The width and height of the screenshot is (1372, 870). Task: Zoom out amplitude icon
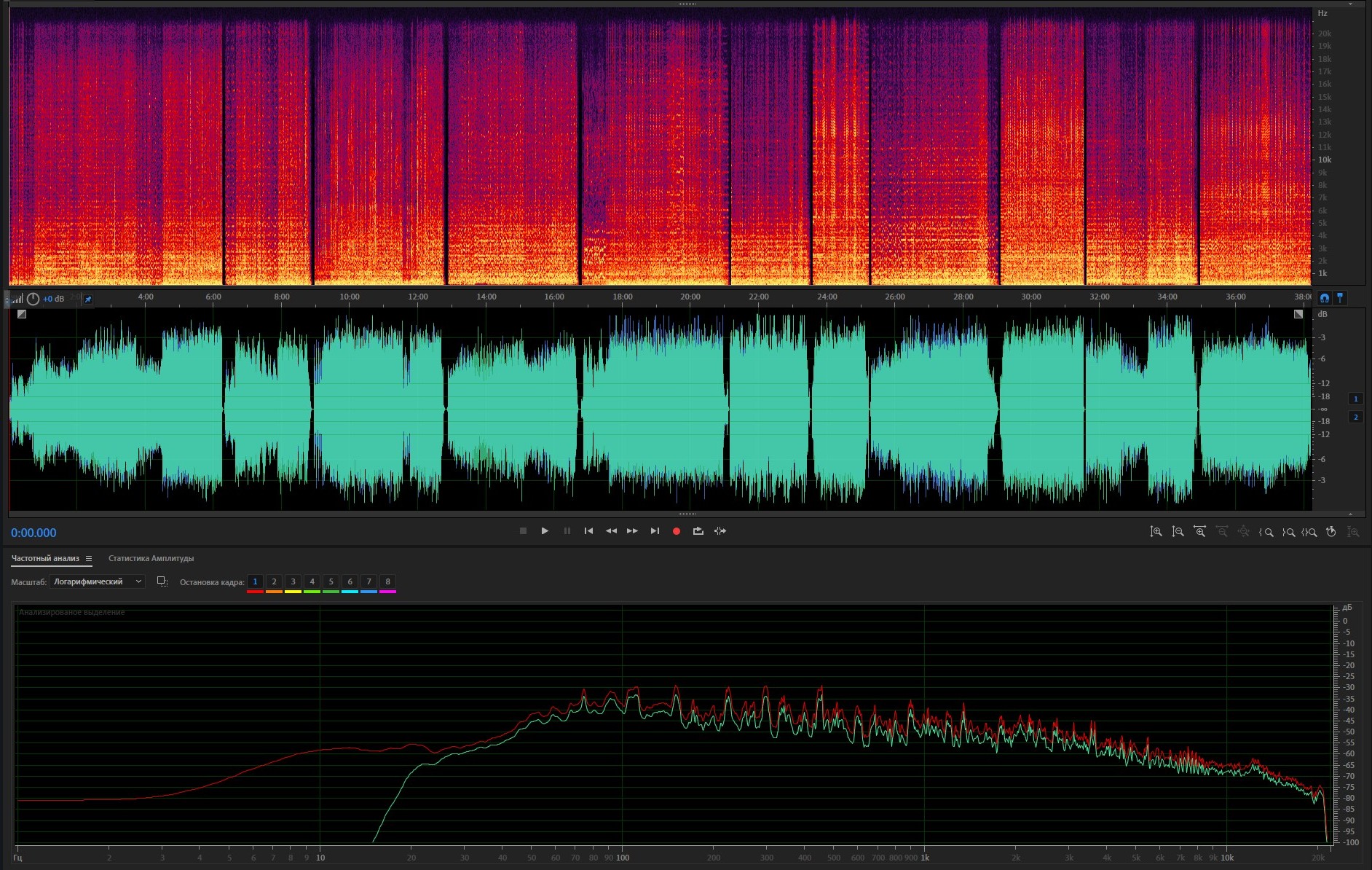1178,532
